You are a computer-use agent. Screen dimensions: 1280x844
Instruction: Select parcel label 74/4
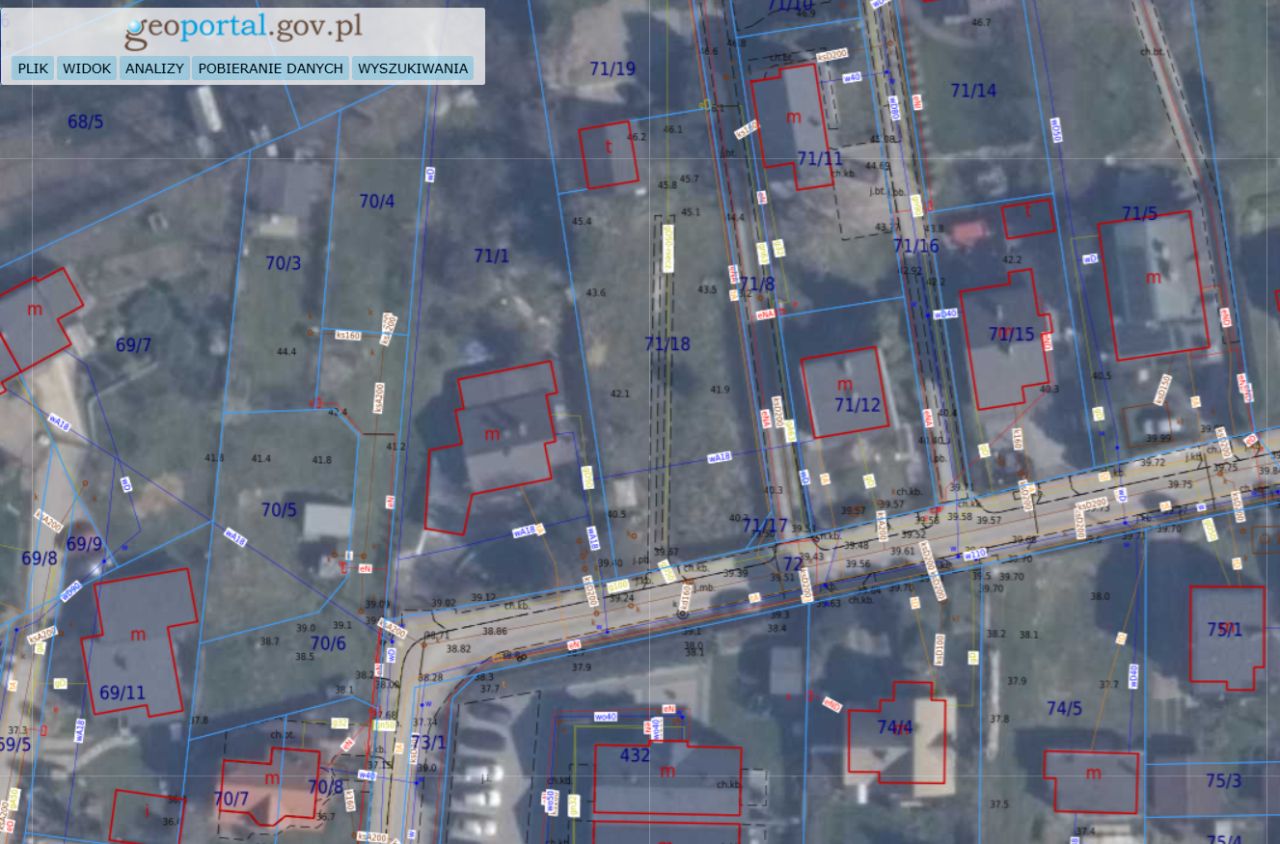pos(895,727)
